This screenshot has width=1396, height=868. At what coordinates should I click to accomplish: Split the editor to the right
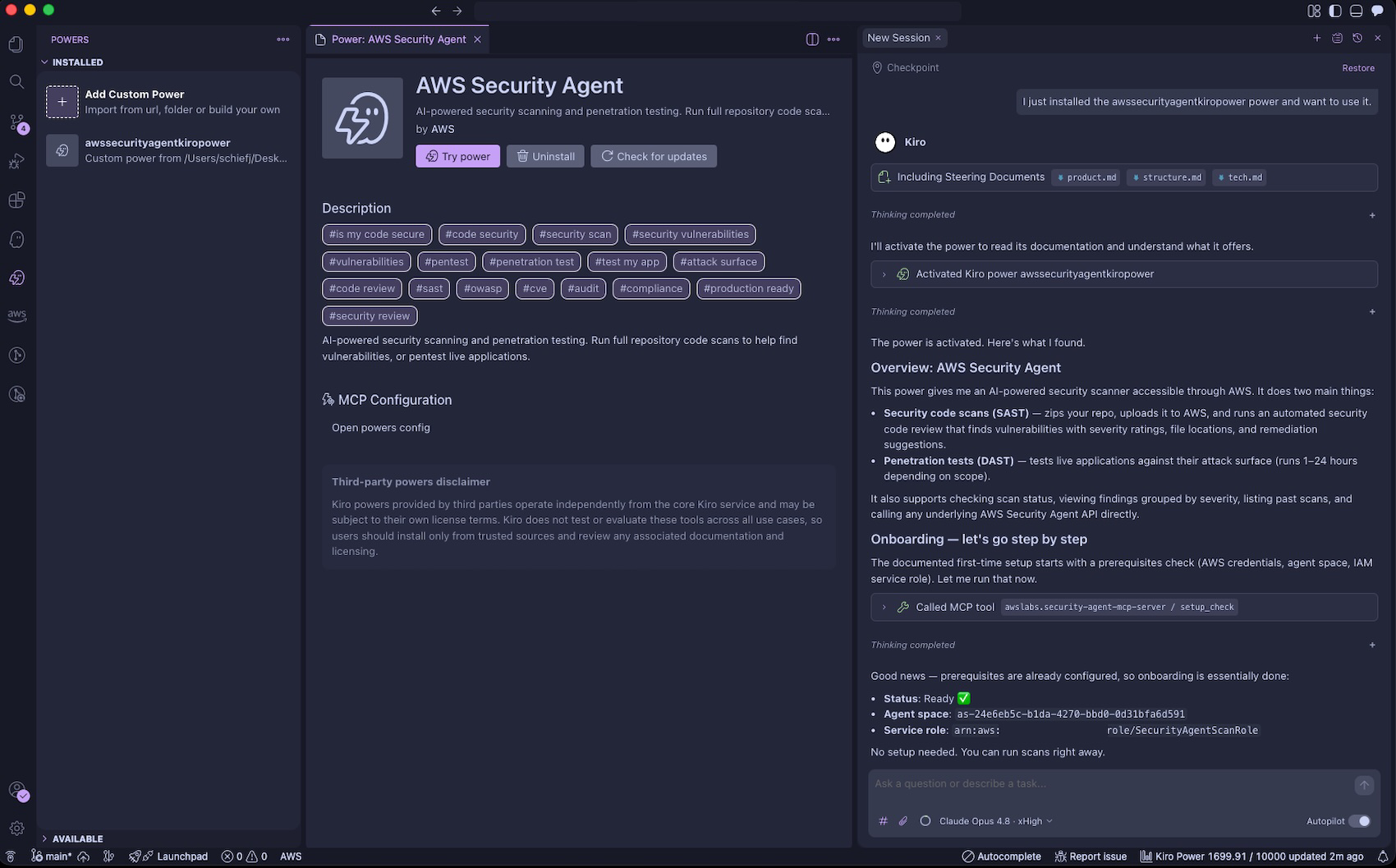812,39
